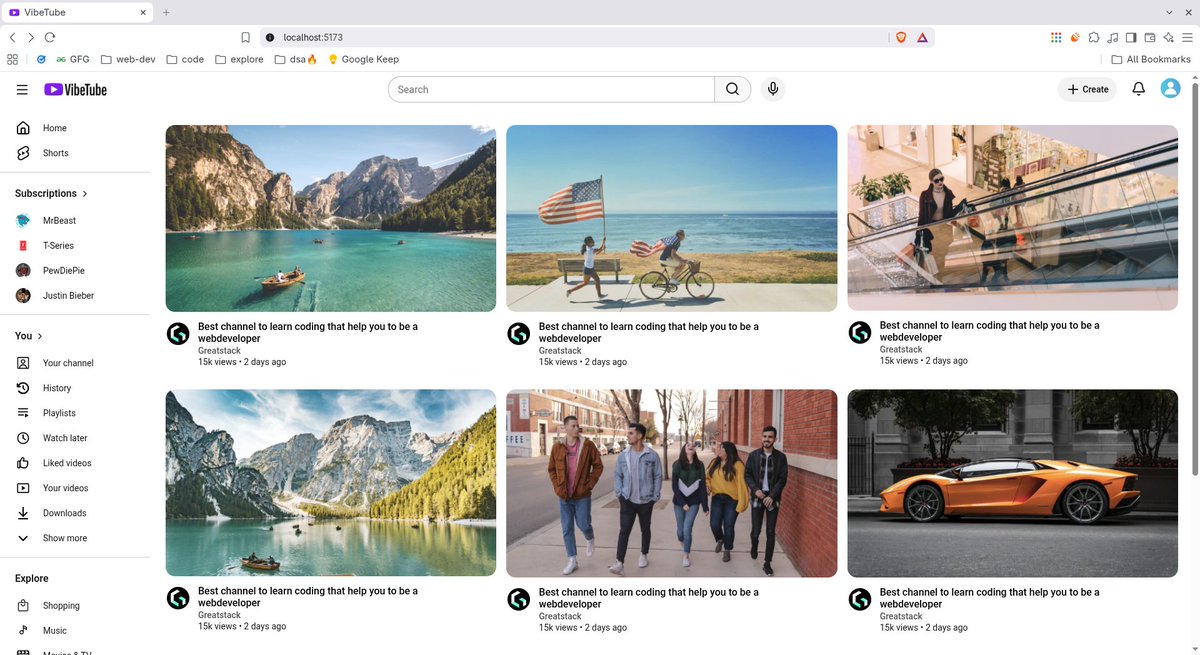
Task: Open the media control music note icon
Action: tap(1113, 37)
